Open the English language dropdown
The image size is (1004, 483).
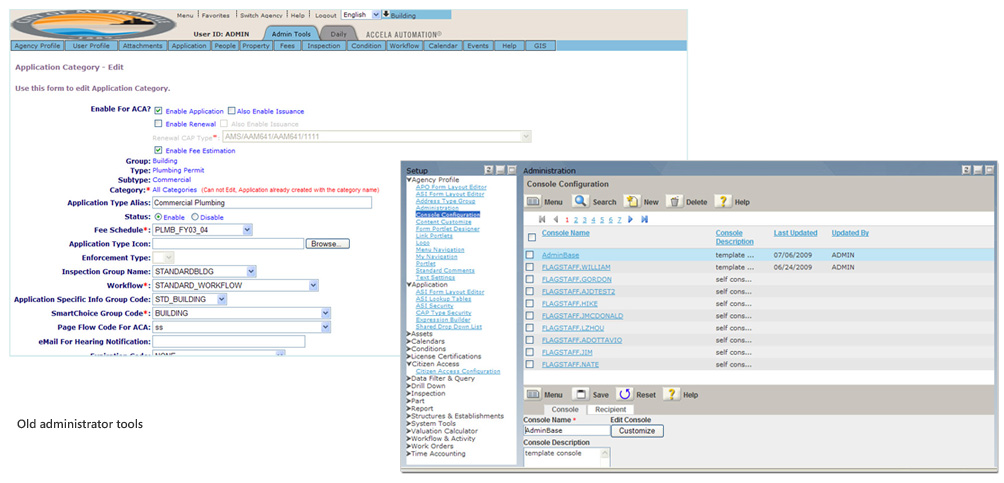361,14
